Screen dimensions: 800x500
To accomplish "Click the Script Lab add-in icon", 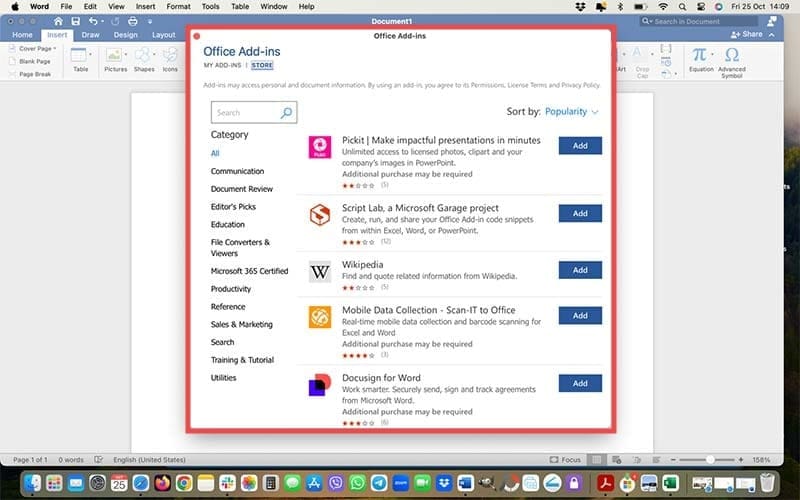I will pyautogui.click(x=320, y=214).
